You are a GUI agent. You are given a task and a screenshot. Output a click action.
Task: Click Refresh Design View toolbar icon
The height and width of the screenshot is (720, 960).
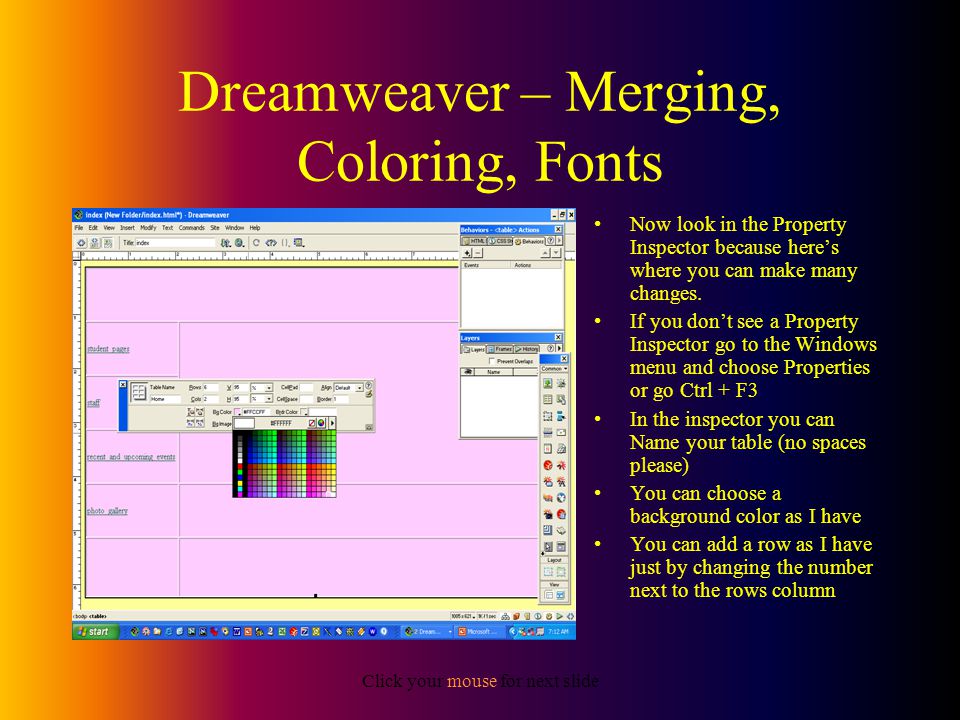point(257,242)
